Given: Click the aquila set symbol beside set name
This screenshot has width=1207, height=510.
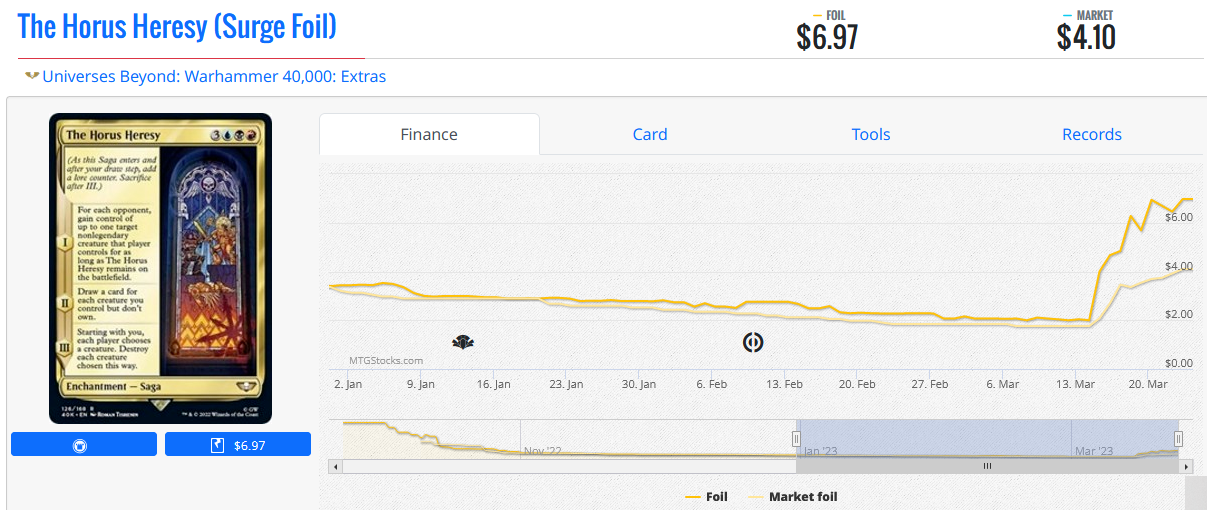Looking at the screenshot, I should pyautogui.click(x=32, y=76).
